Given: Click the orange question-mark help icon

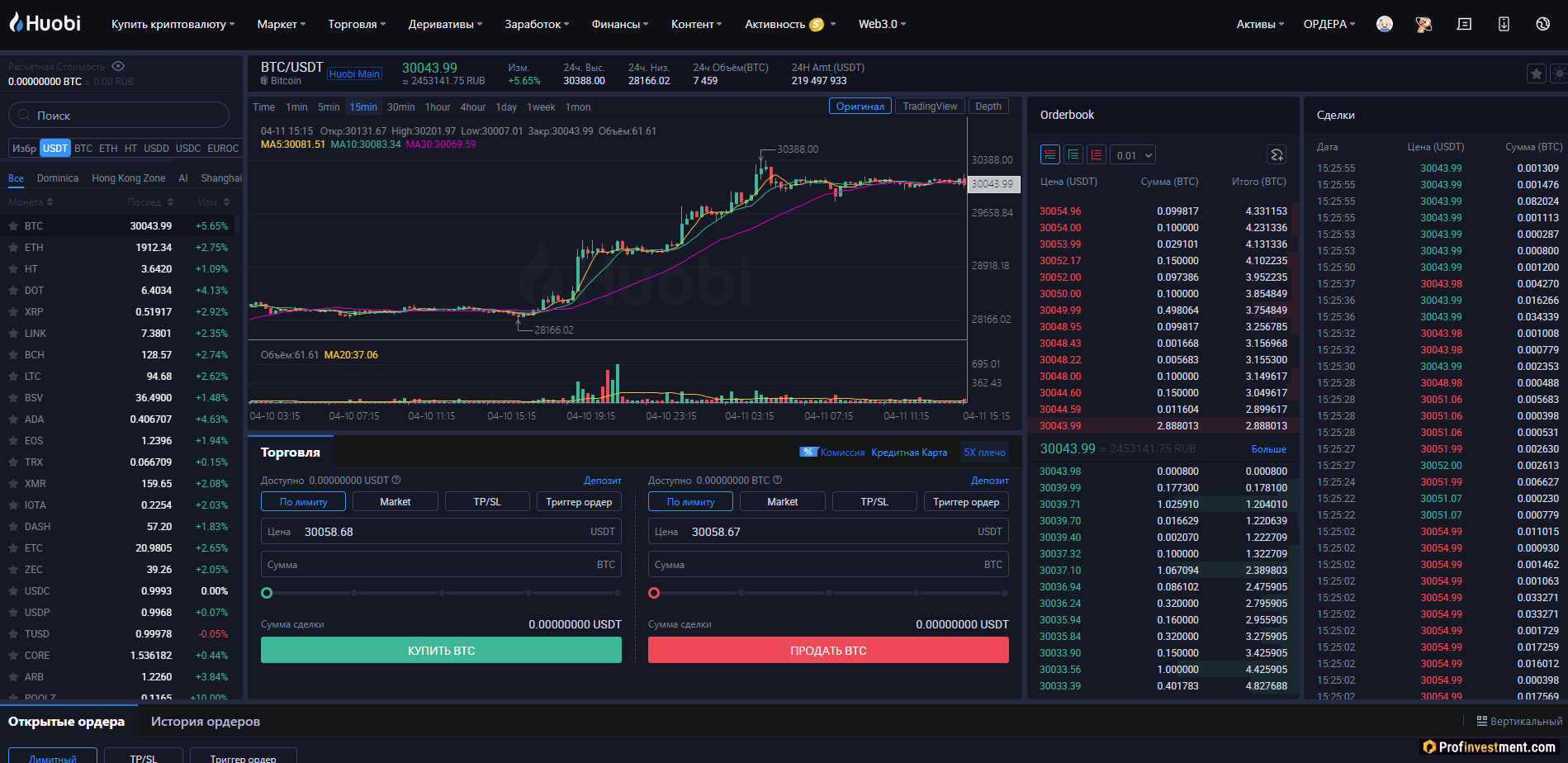Looking at the screenshot, I should 1424,24.
